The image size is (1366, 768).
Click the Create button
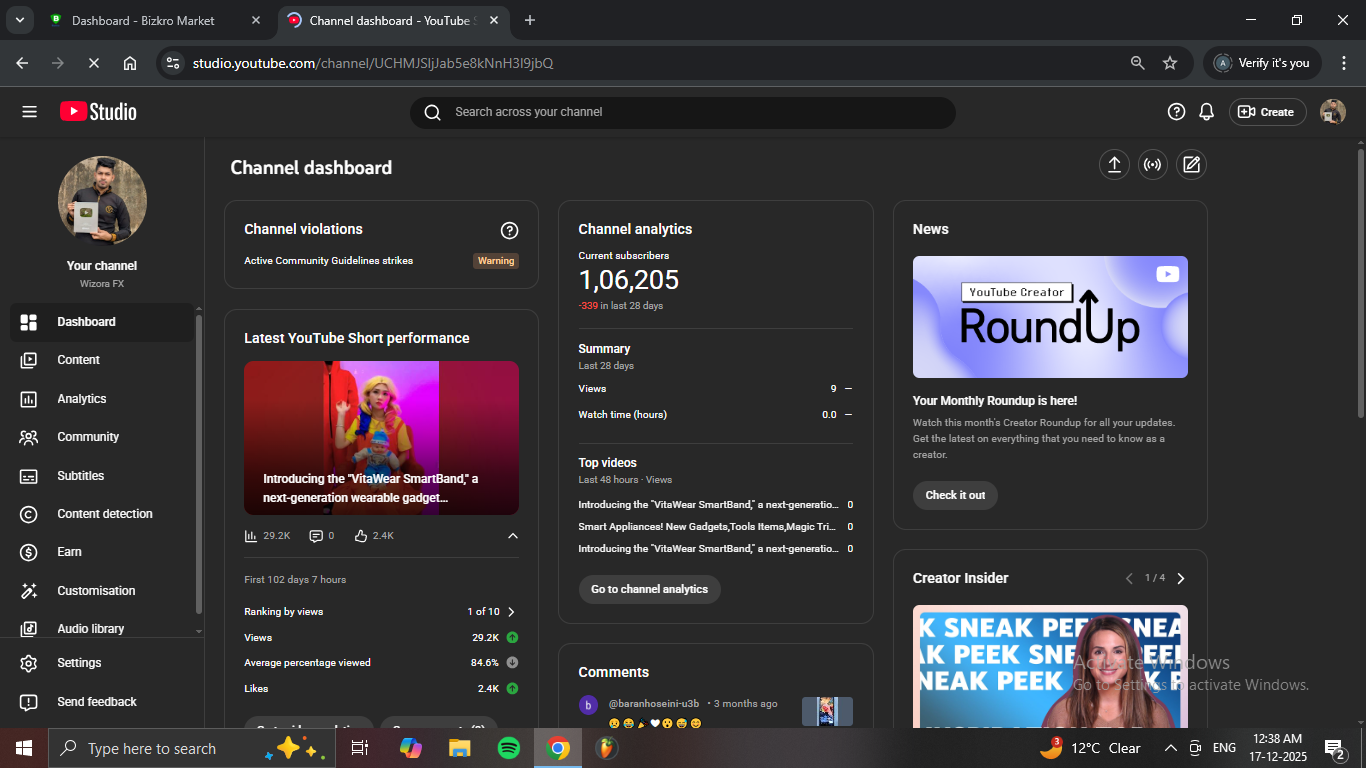click(x=1267, y=112)
